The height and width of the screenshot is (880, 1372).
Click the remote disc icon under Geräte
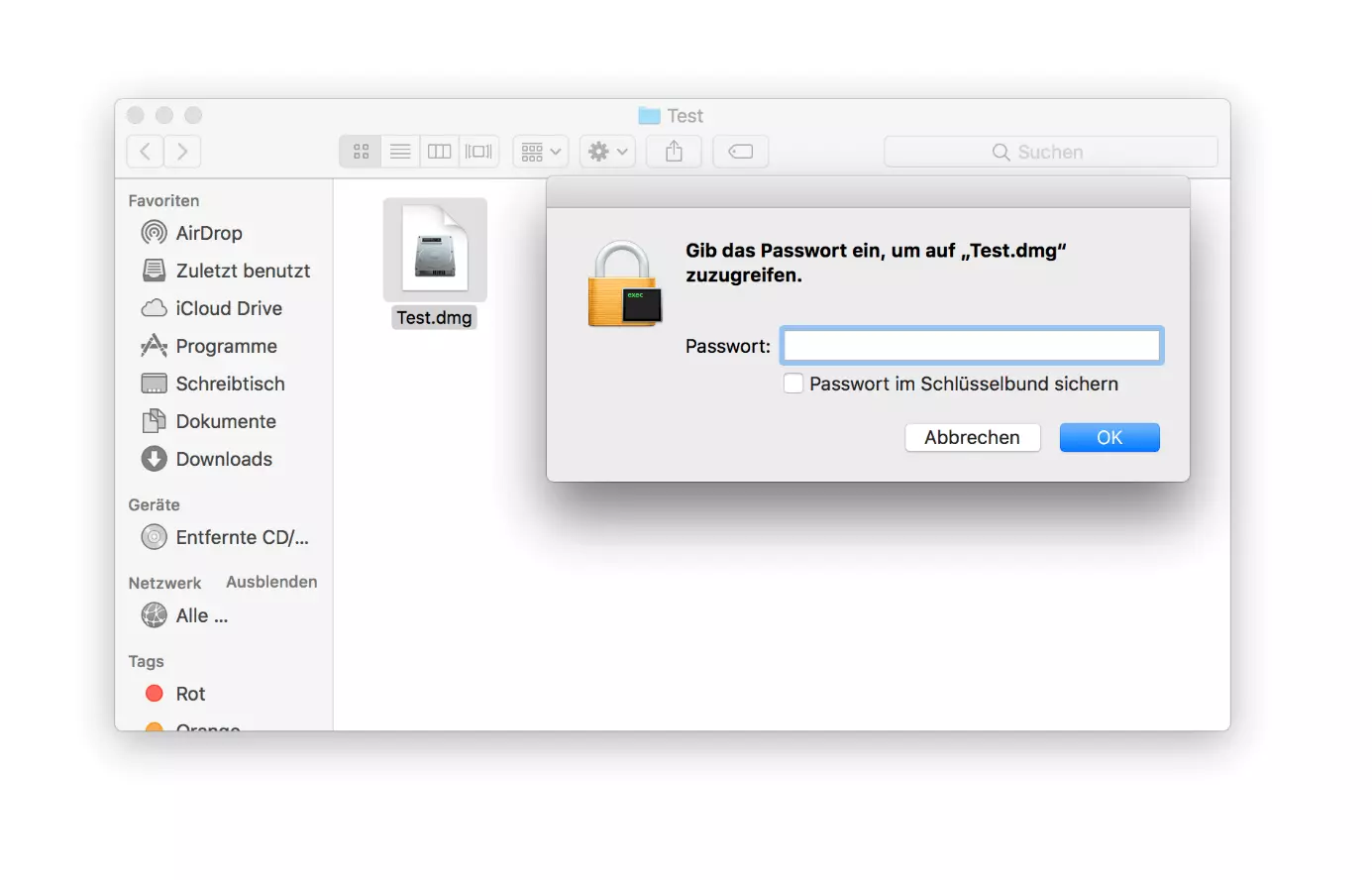[154, 537]
